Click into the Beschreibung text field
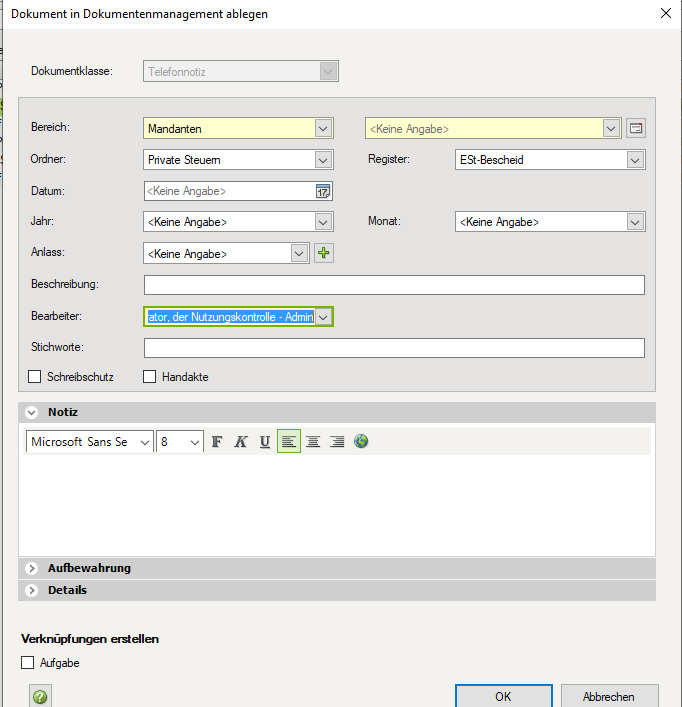 (x=394, y=285)
